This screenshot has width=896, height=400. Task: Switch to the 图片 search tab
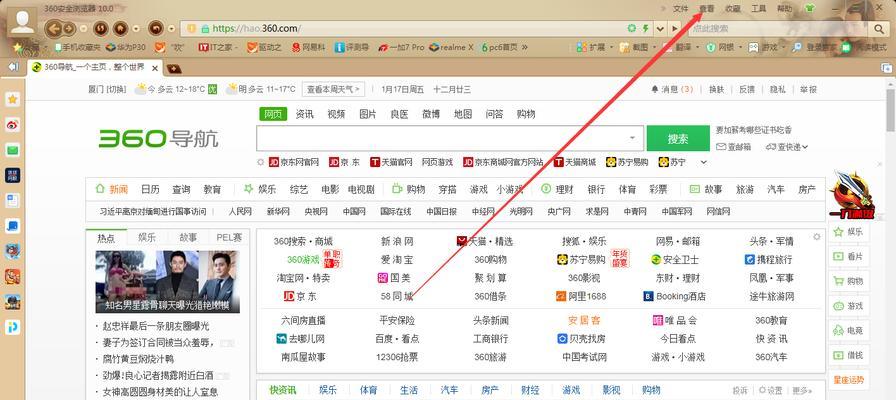(368, 114)
